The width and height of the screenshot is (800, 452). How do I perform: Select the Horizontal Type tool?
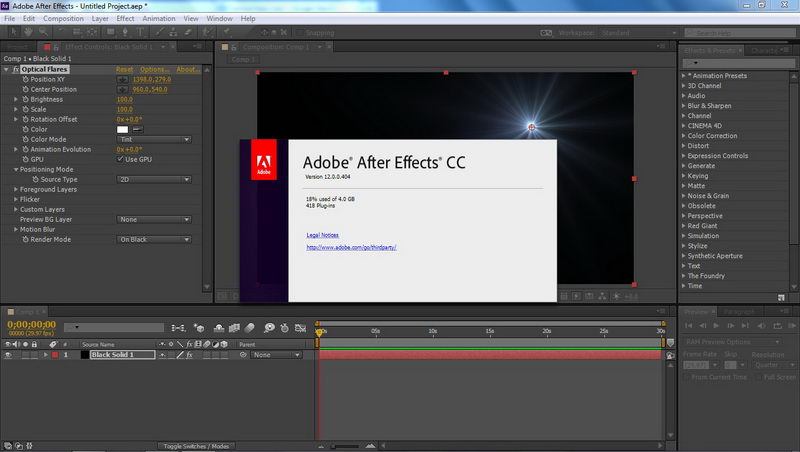[x=140, y=32]
